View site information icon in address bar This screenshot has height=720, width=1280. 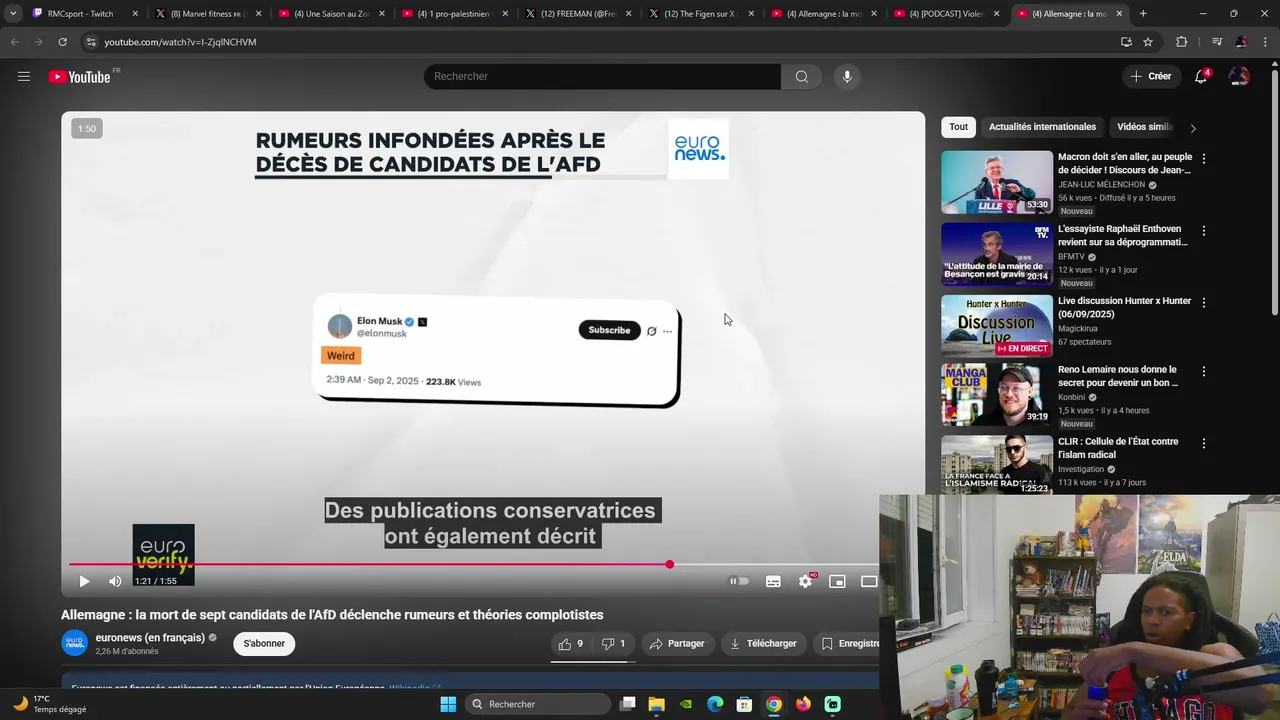pos(91,42)
